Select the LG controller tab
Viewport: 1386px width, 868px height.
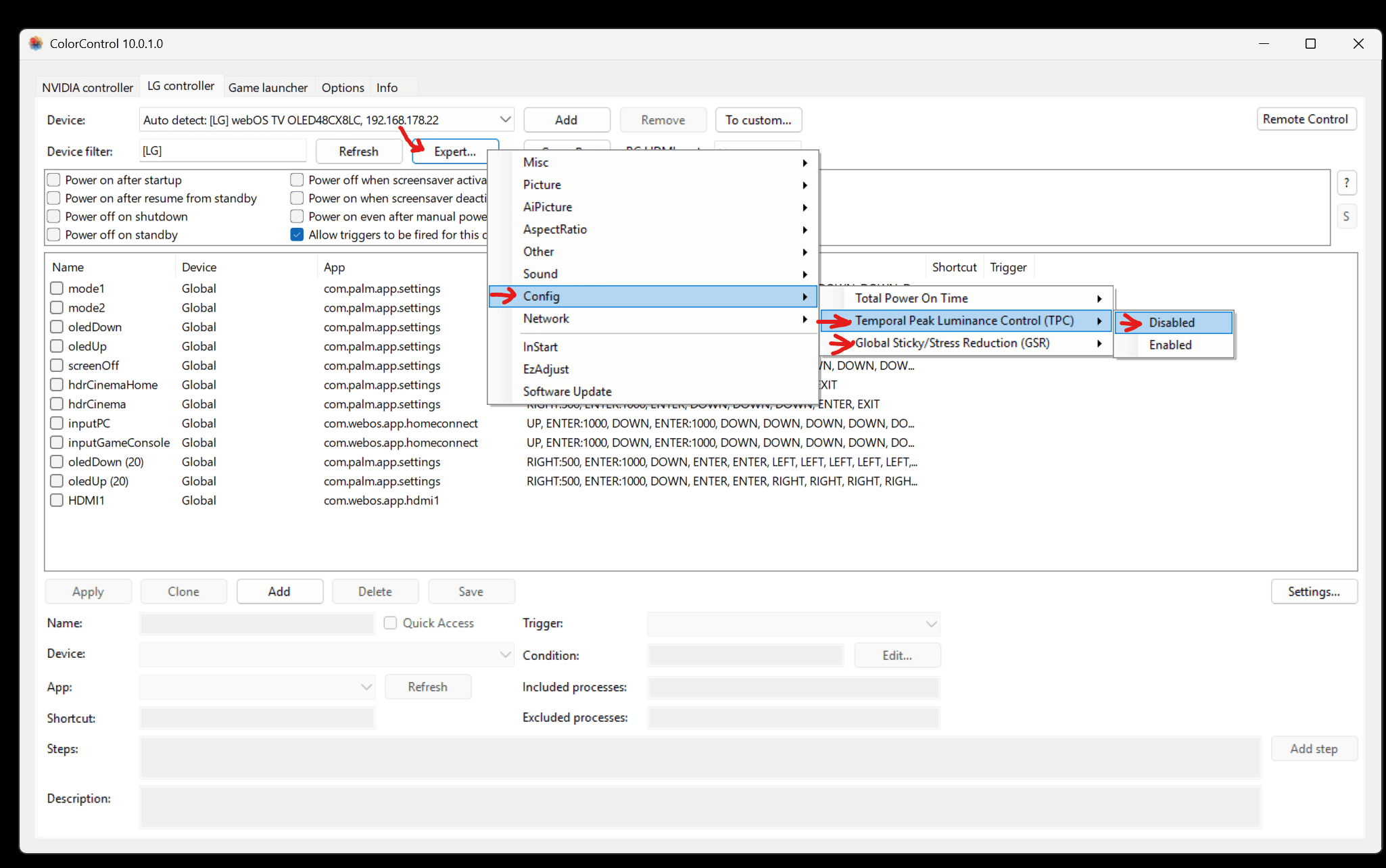[181, 86]
